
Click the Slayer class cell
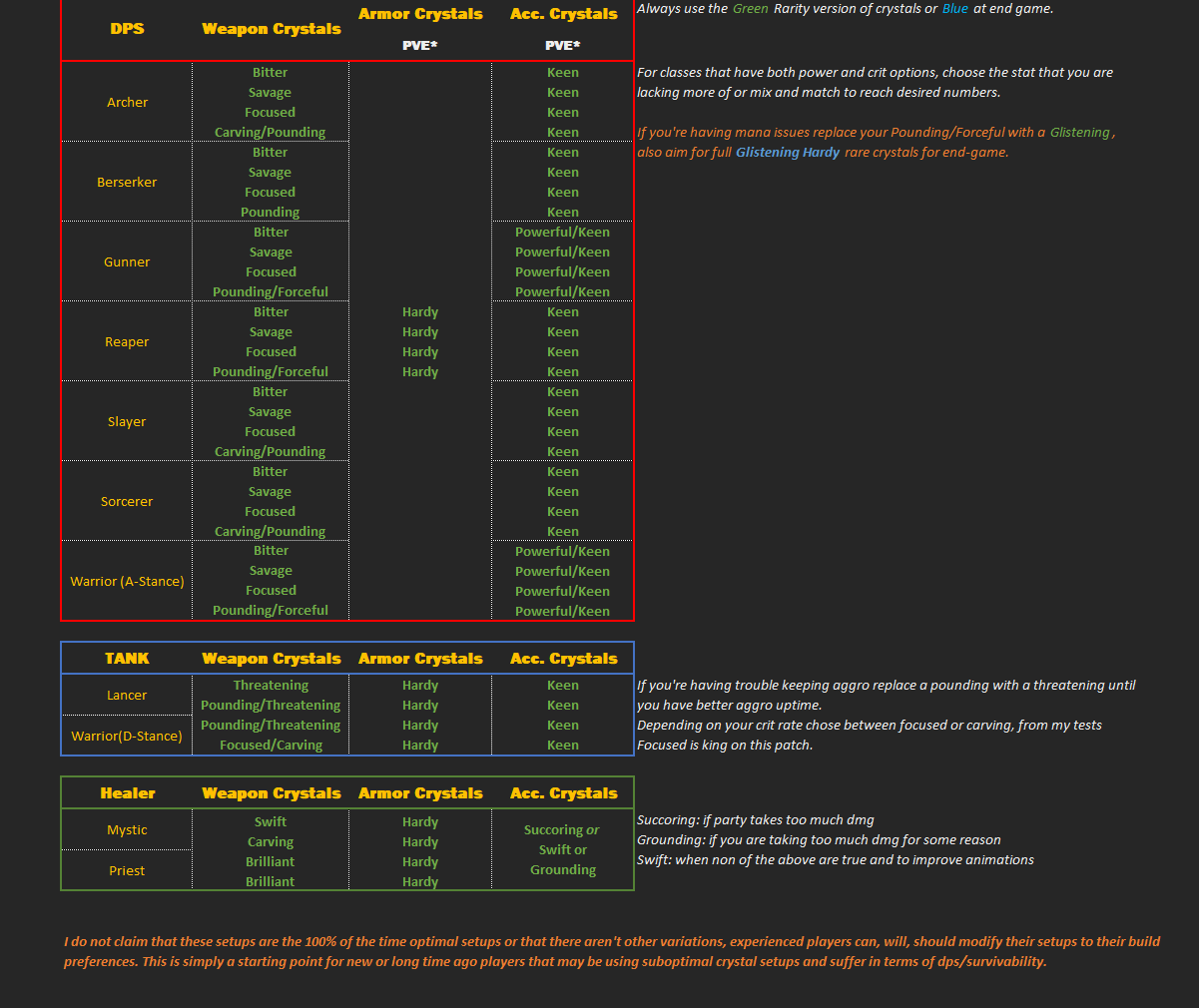[127, 421]
